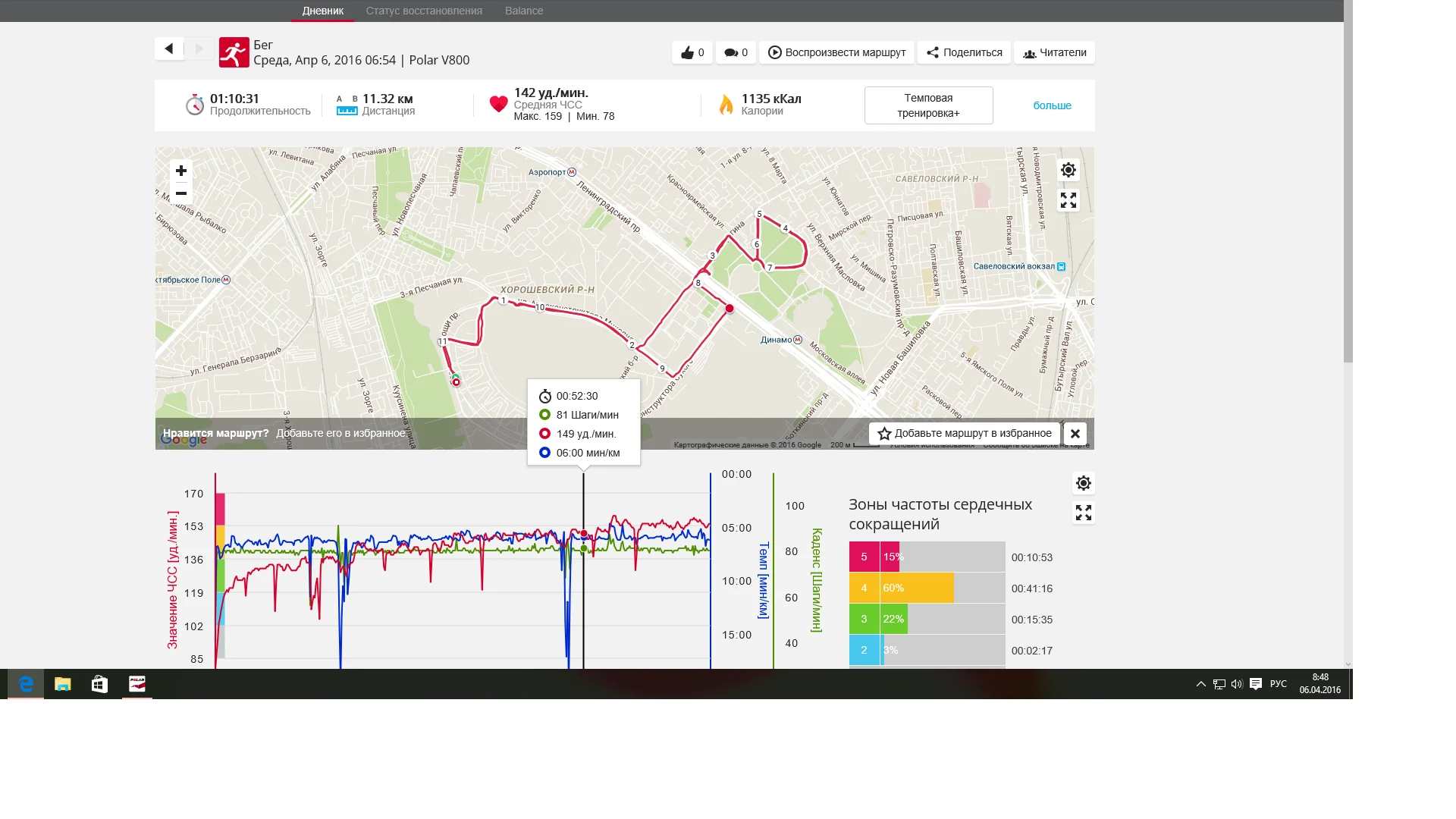Expand the map to fullscreen

coord(1068,200)
